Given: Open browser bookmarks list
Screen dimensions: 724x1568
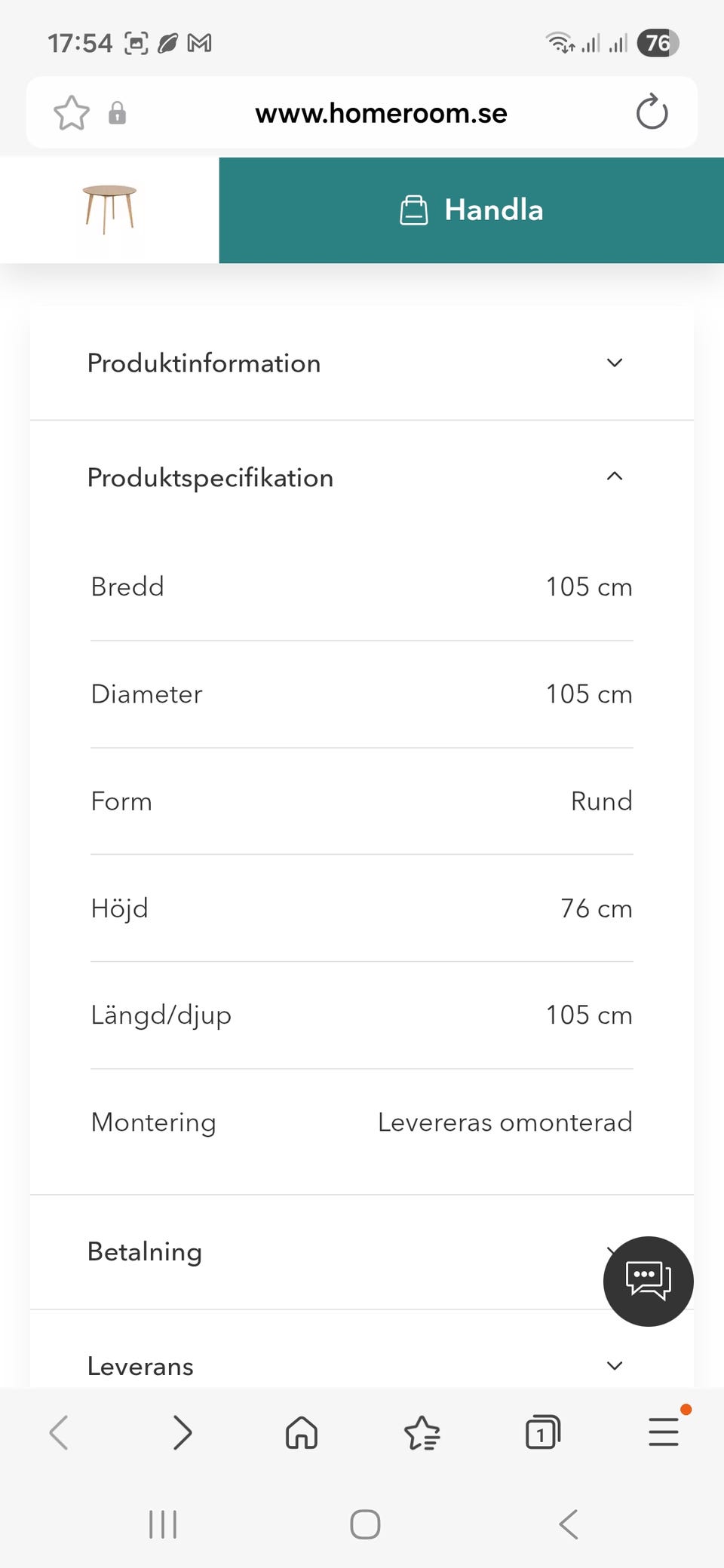Looking at the screenshot, I should tap(422, 1432).
